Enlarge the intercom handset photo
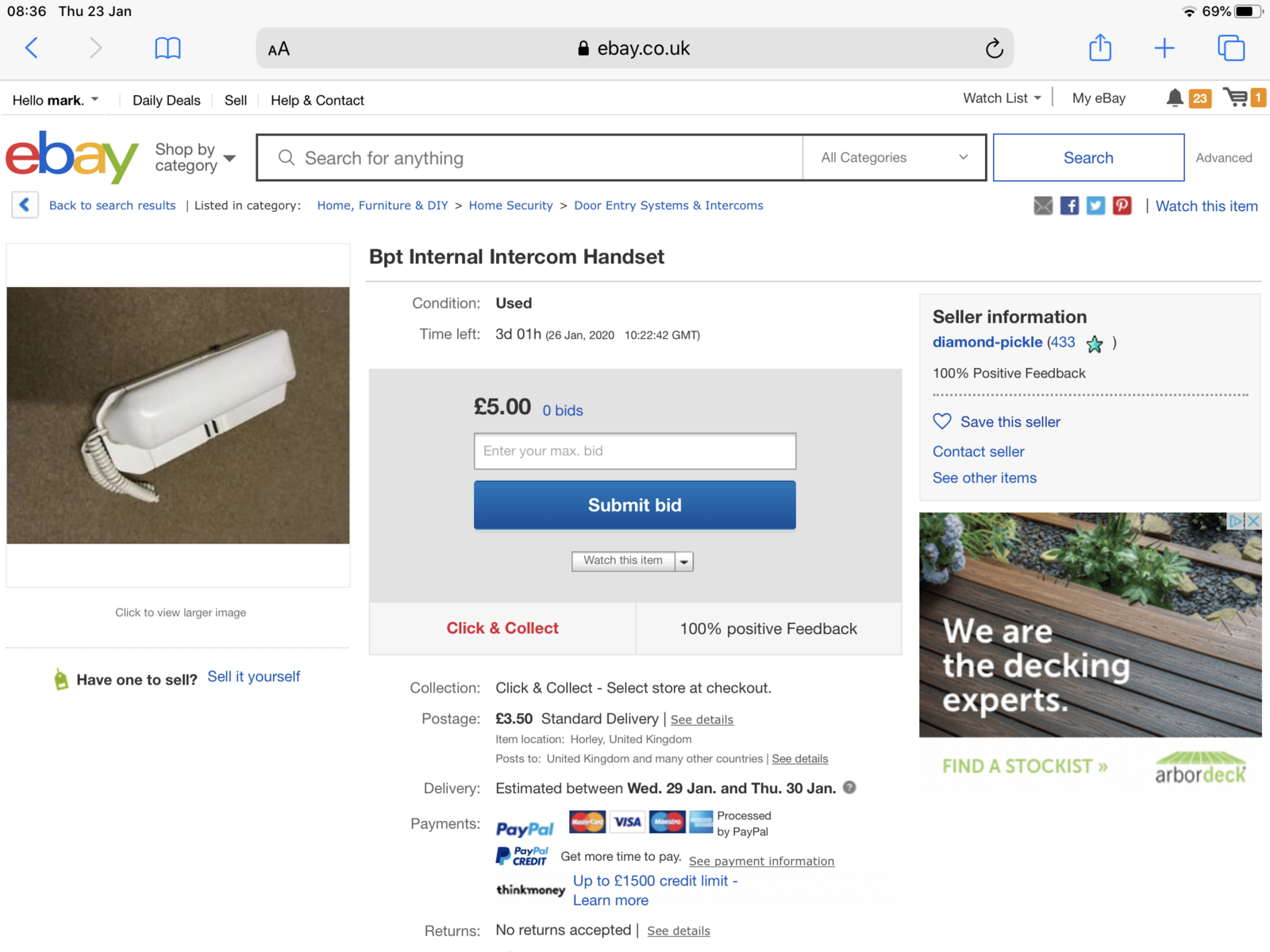The width and height of the screenshot is (1270, 952). [x=178, y=415]
